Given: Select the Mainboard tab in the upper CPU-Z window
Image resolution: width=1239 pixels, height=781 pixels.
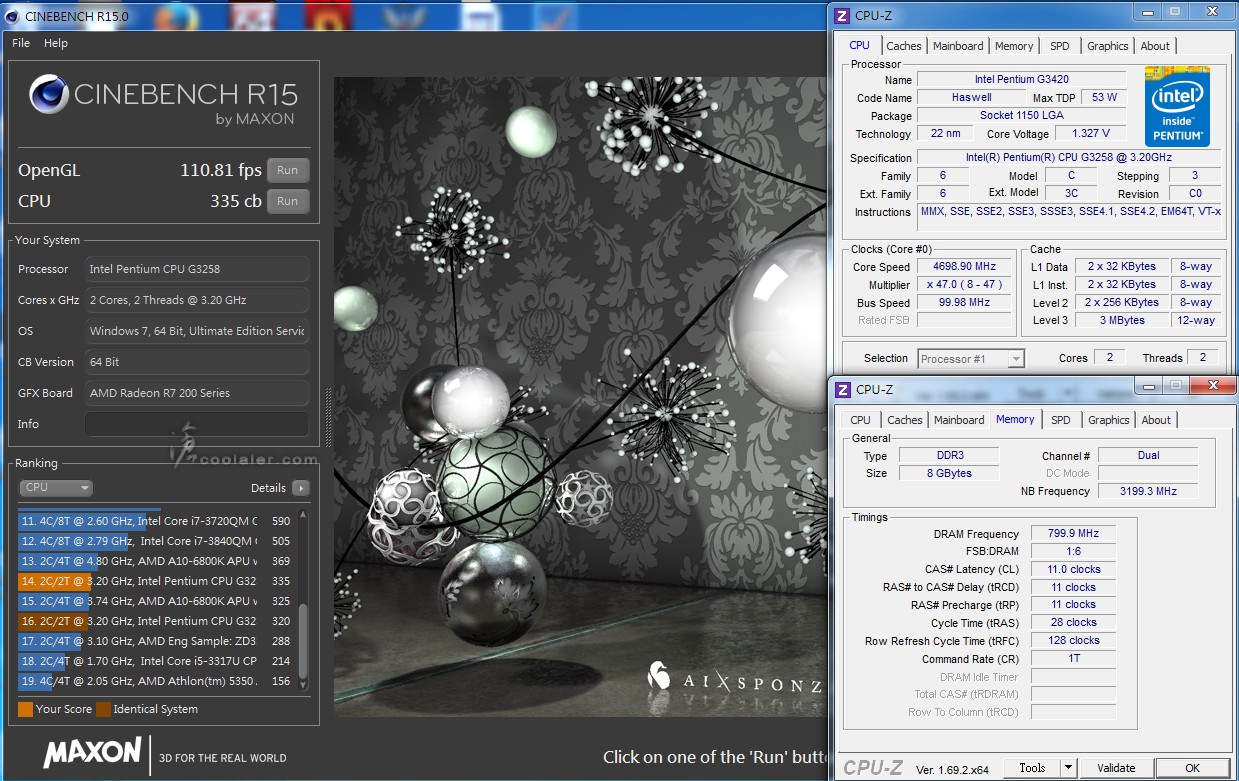Looking at the screenshot, I should [x=958, y=46].
